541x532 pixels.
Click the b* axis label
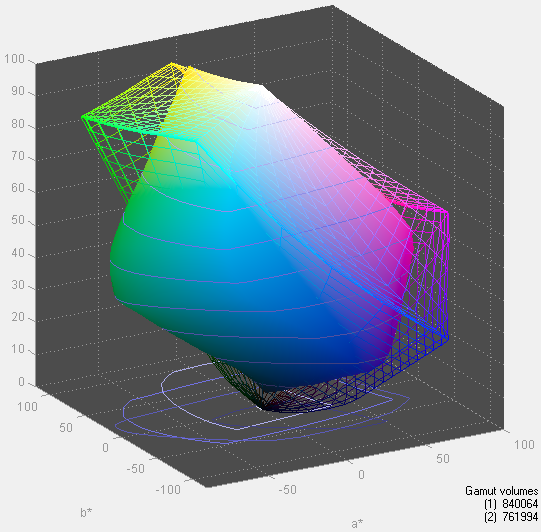click(86, 513)
